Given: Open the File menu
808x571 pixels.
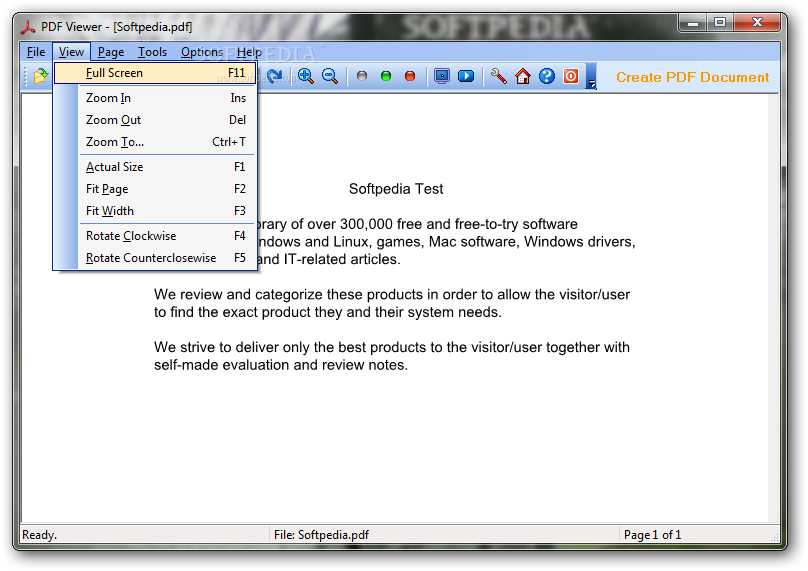Looking at the screenshot, I should click(x=36, y=52).
